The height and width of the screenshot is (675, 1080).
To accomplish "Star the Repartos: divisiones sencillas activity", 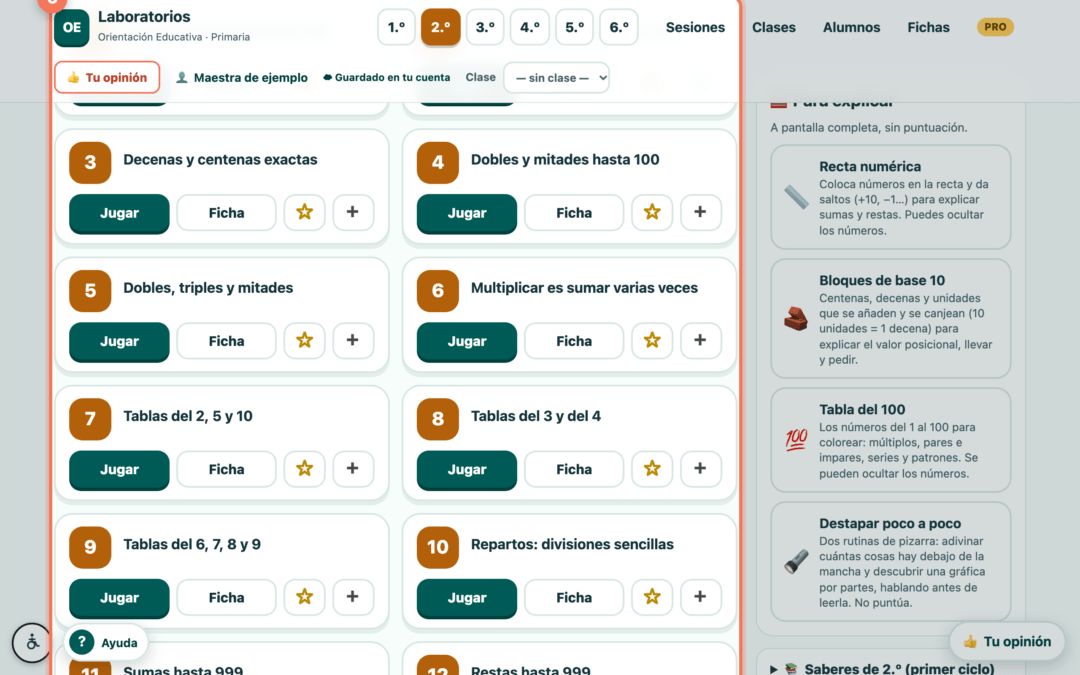I will point(652,596).
